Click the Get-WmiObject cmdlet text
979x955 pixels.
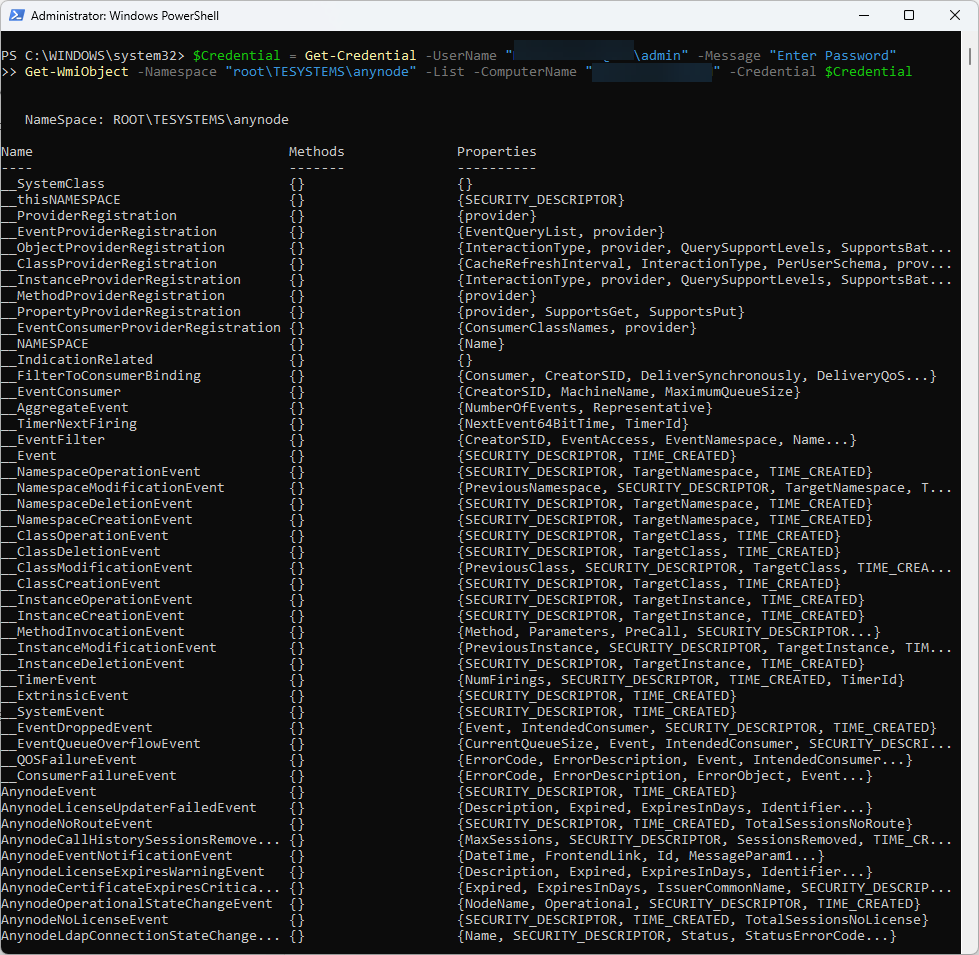(79, 71)
